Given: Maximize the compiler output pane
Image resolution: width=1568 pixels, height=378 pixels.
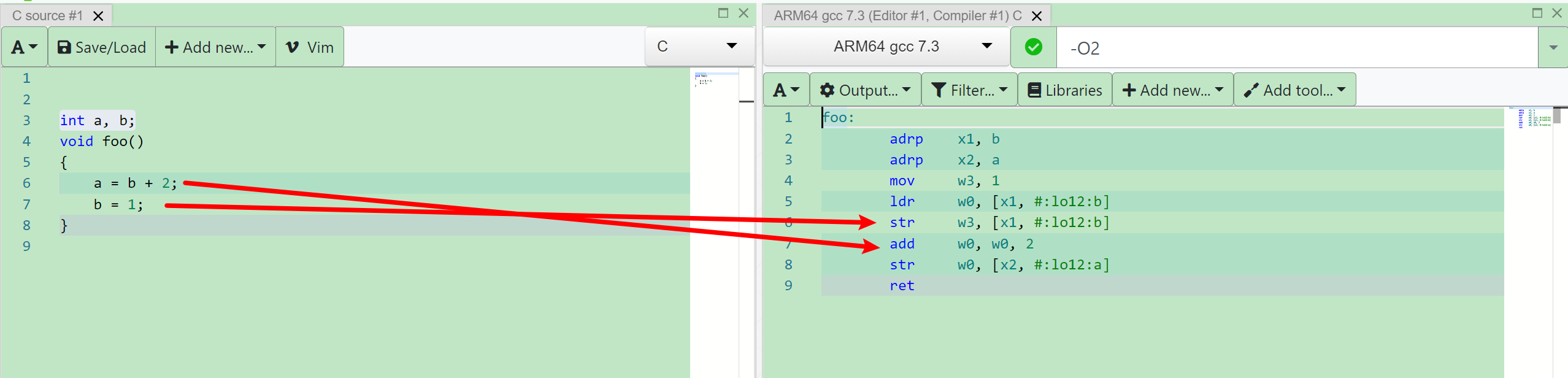Looking at the screenshot, I should (1537, 13).
